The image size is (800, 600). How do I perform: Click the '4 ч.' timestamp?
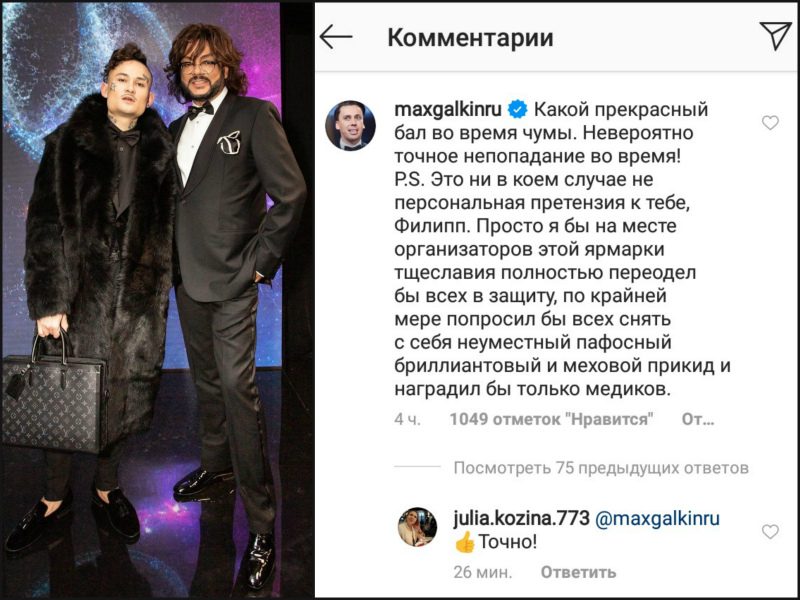(x=408, y=419)
